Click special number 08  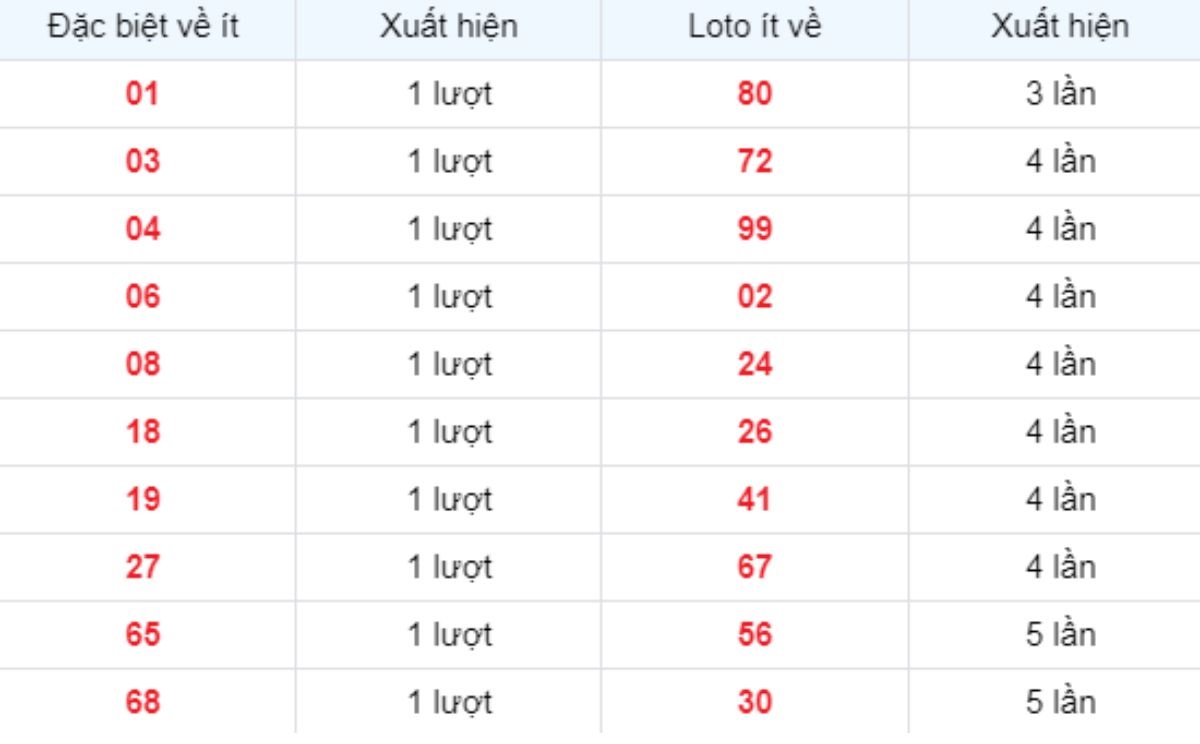(x=142, y=364)
